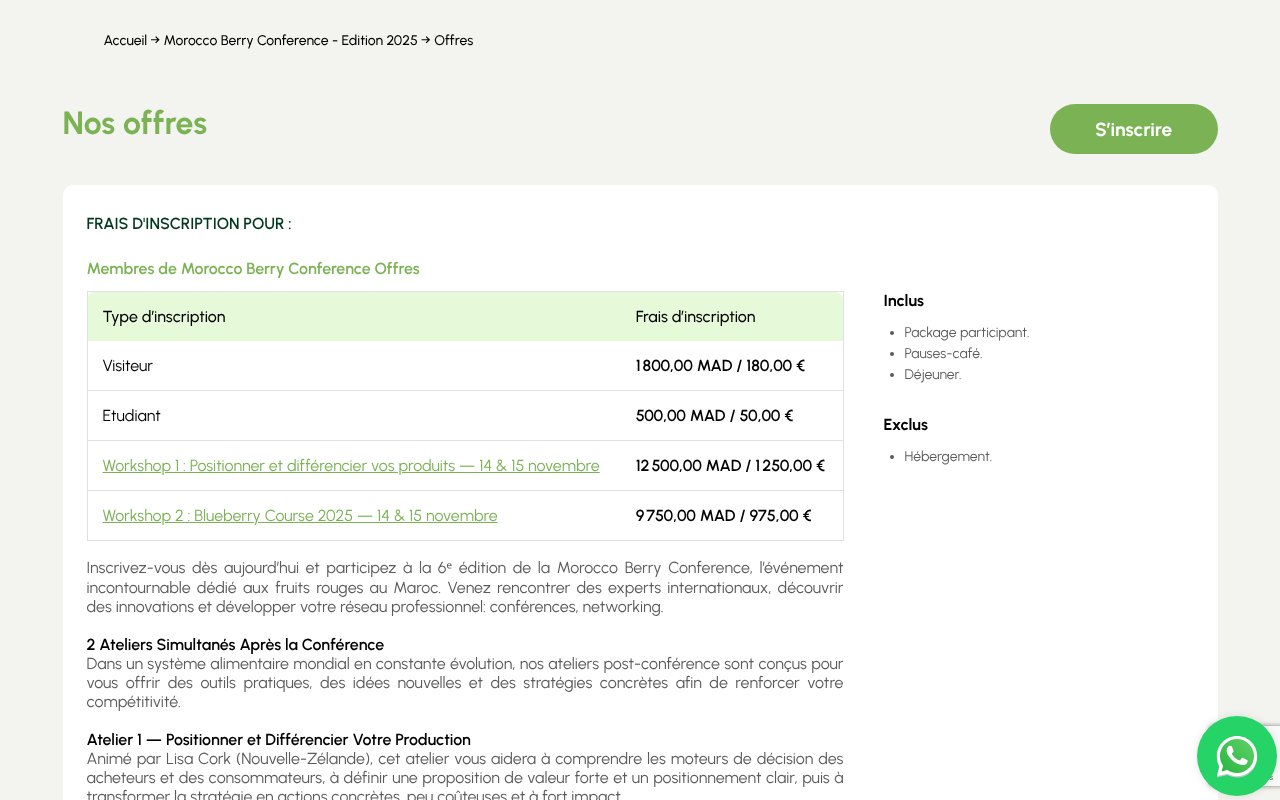Click the S'inscrire button
The width and height of the screenshot is (1280, 800).
tap(1133, 129)
